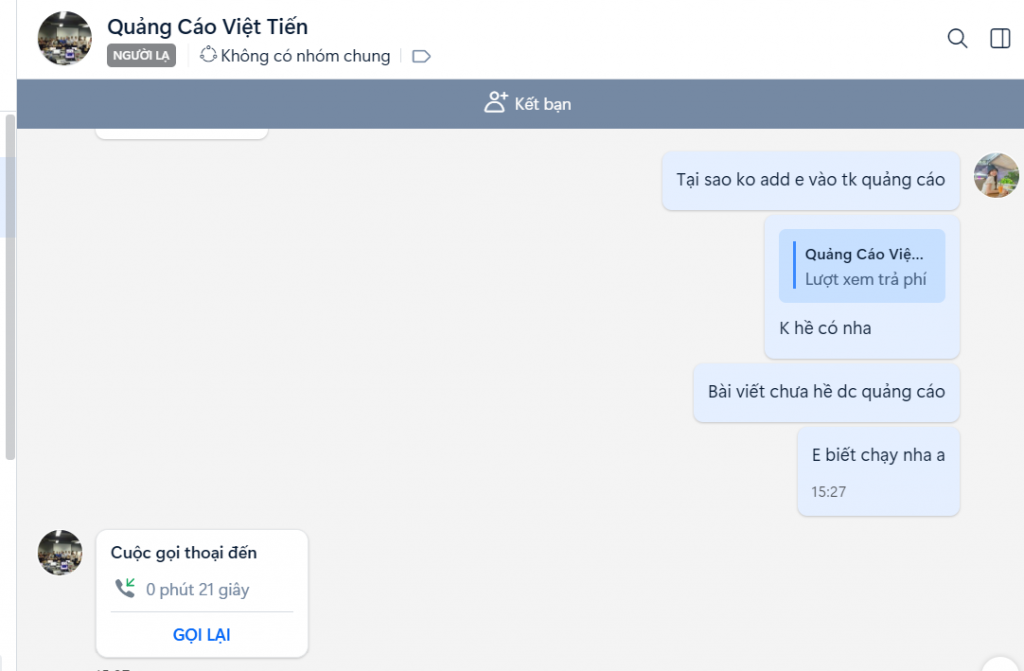Image resolution: width=1024 pixels, height=671 pixels.
Task: Click the common groups circle icon
Action: (x=208, y=55)
